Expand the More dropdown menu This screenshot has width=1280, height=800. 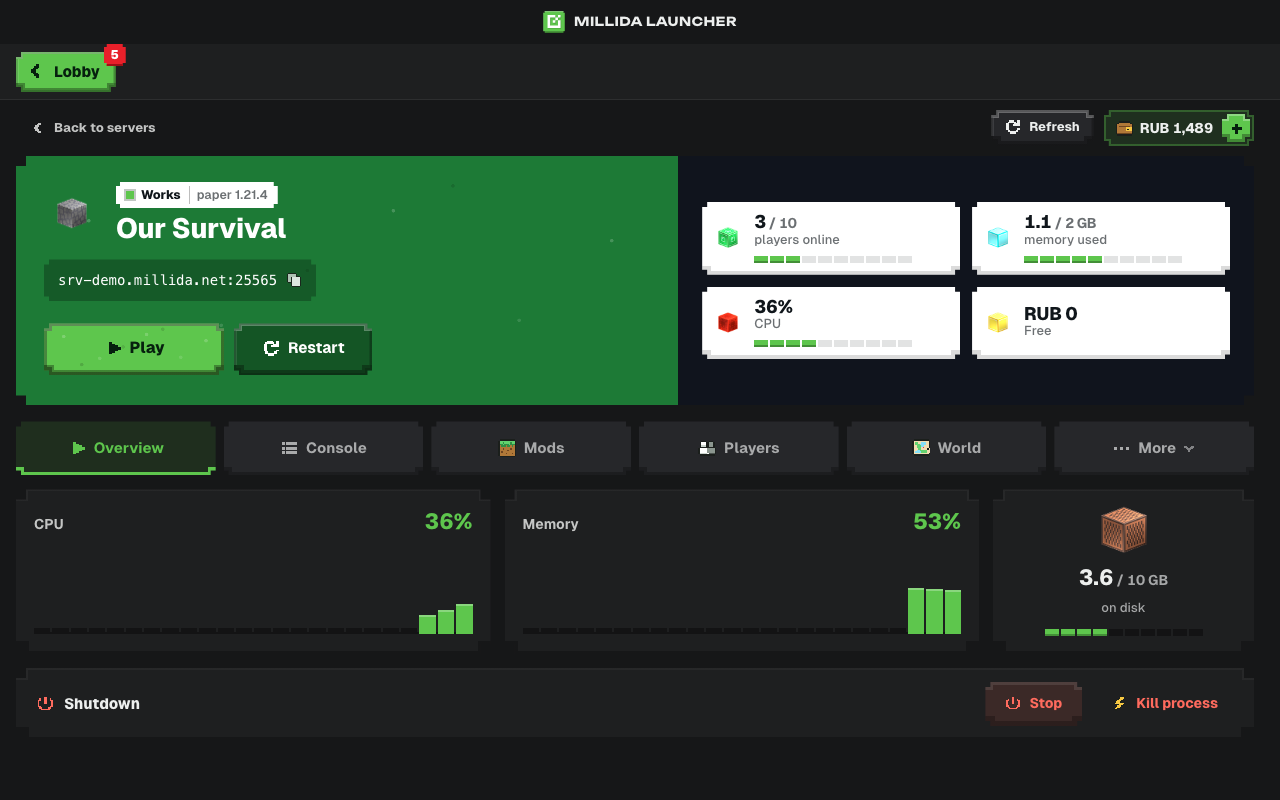pyautogui.click(x=1154, y=447)
